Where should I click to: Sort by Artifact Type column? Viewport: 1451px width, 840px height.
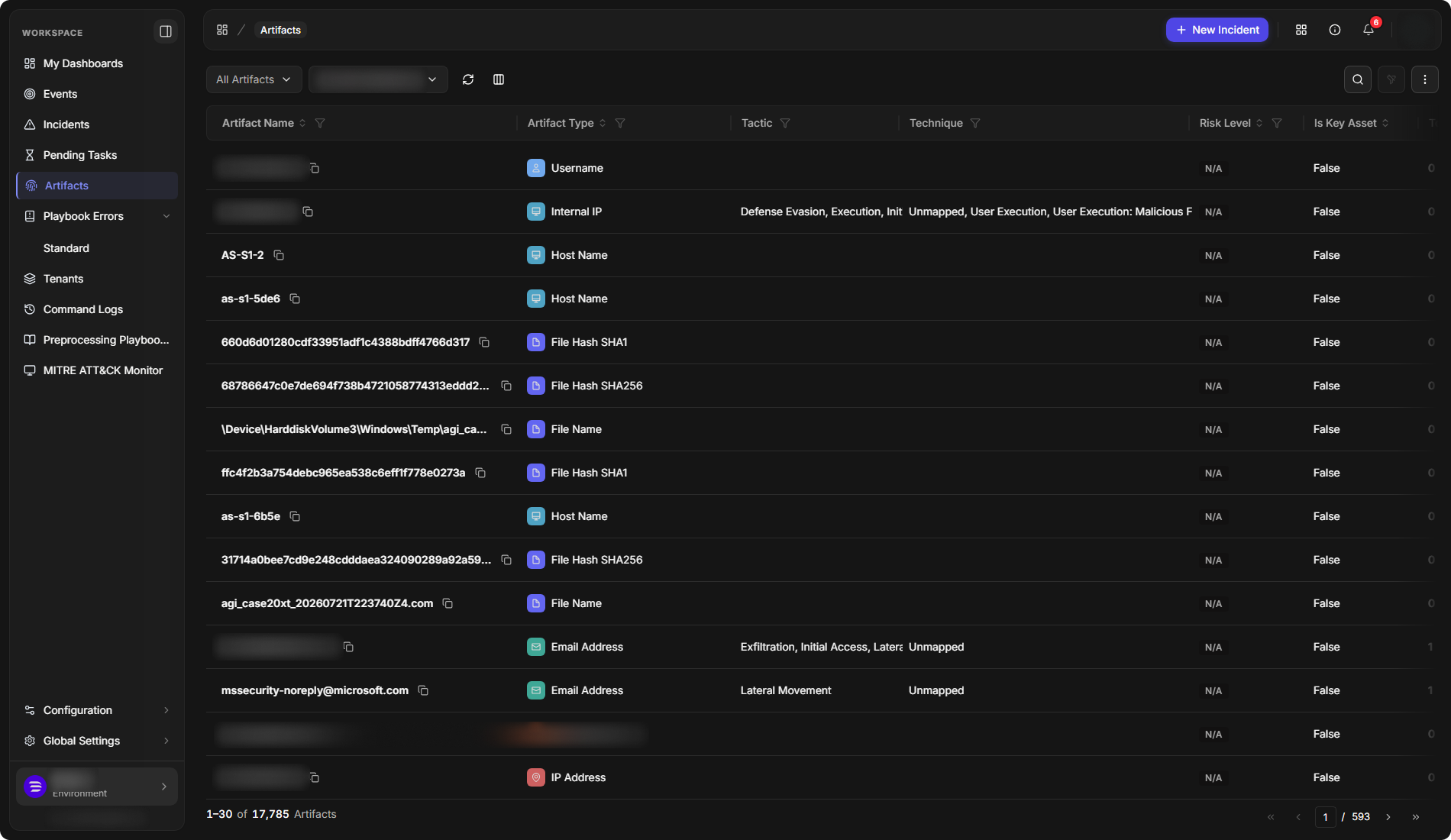point(603,123)
